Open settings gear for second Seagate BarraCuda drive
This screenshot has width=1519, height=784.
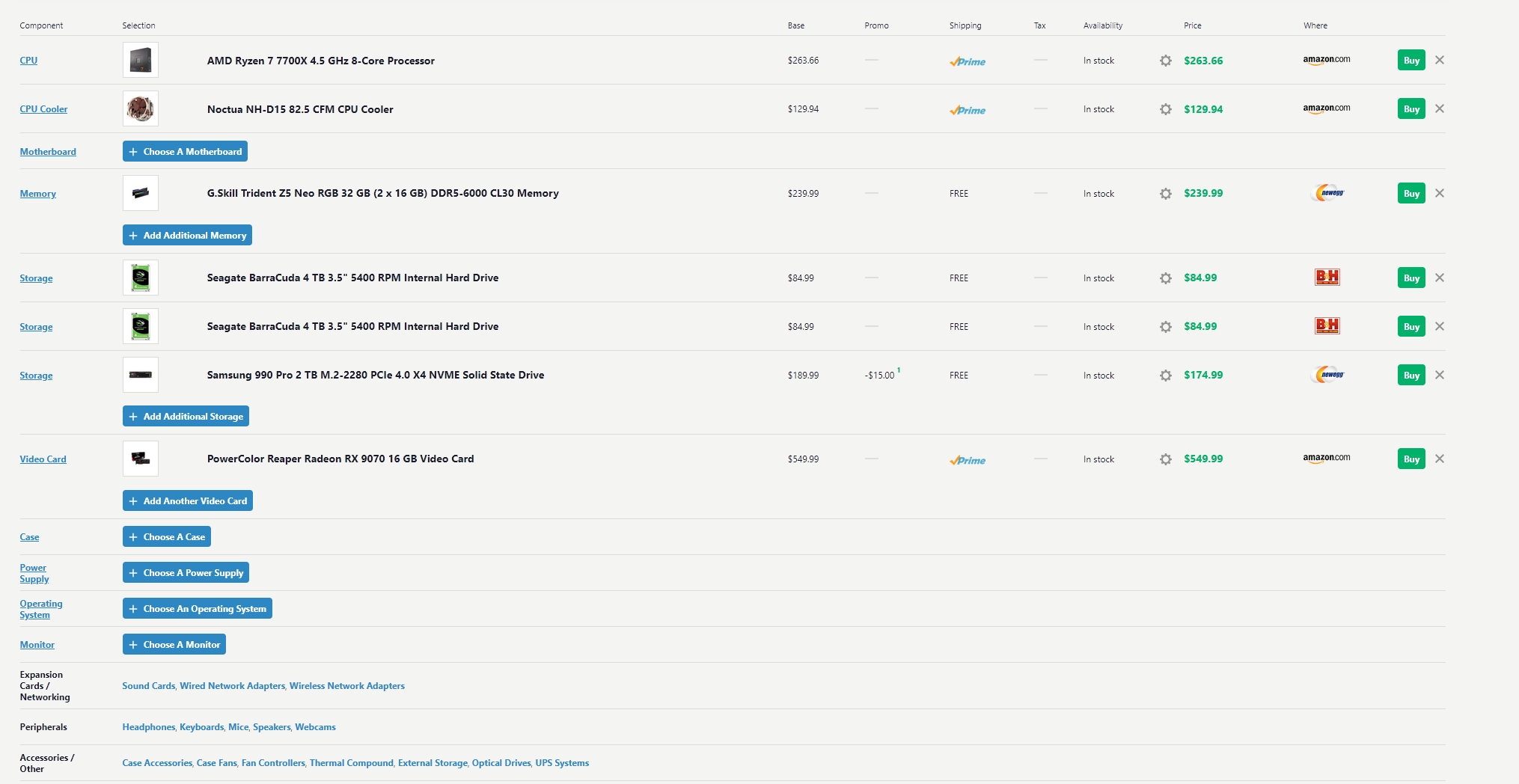1165,327
